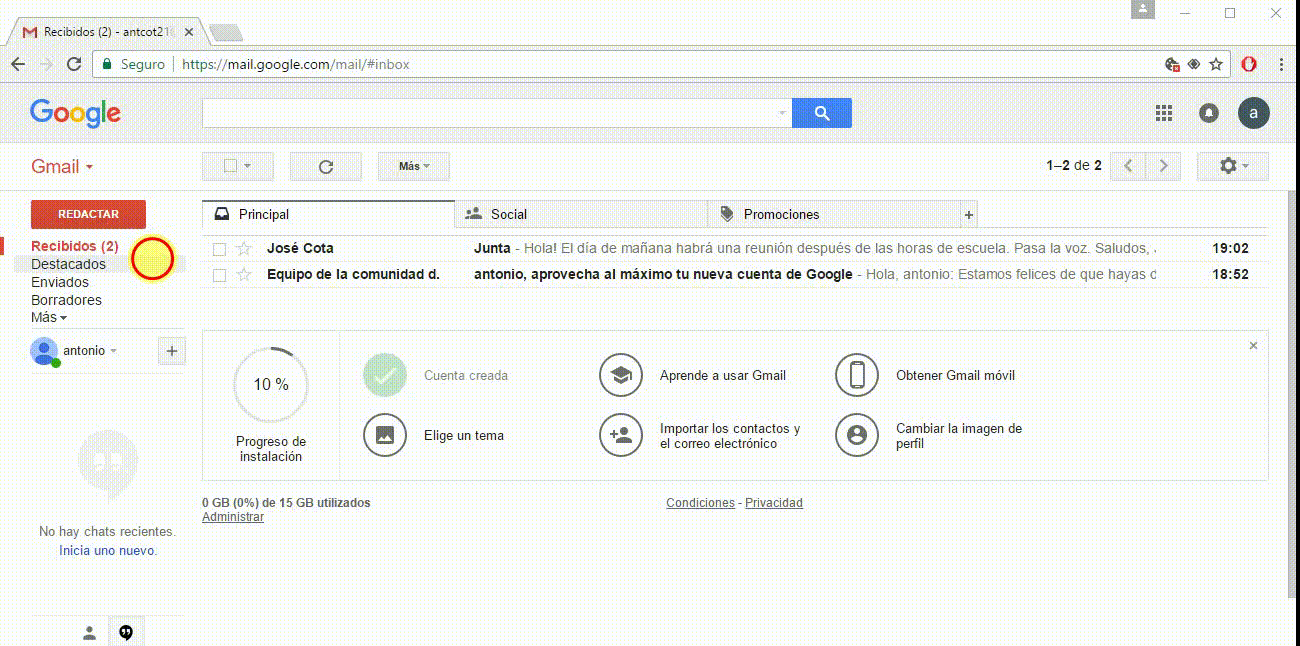Click antonio's profile picture in the chat list
This screenshot has width=1300, height=646.
[44, 351]
